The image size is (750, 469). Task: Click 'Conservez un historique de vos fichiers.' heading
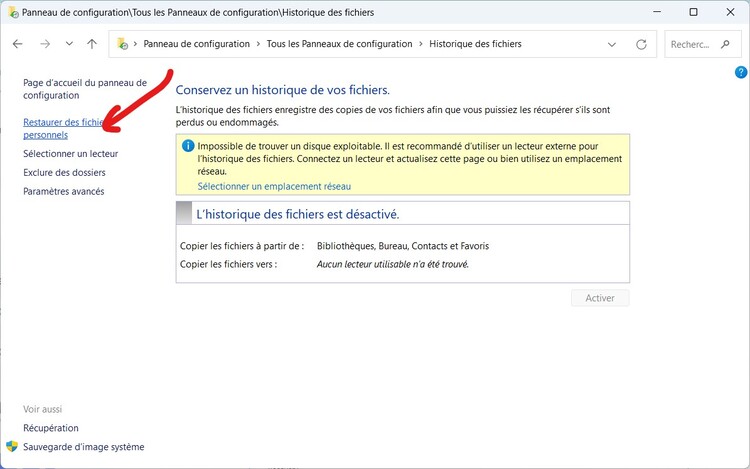283,90
